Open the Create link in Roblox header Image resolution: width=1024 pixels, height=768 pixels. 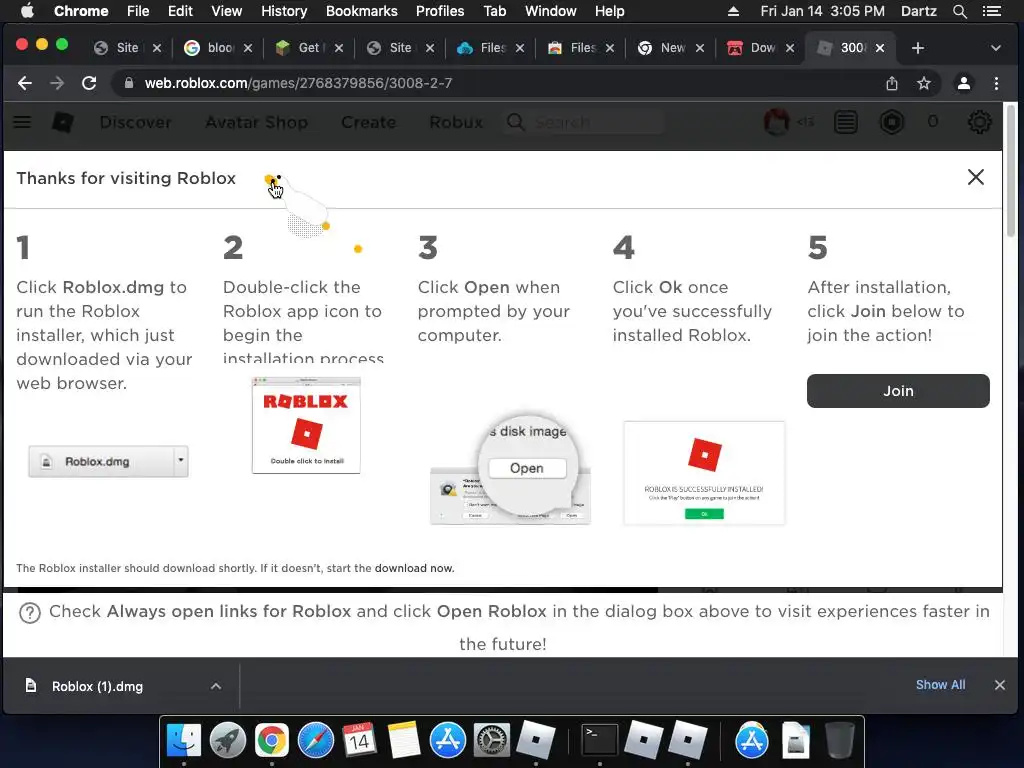[368, 122]
